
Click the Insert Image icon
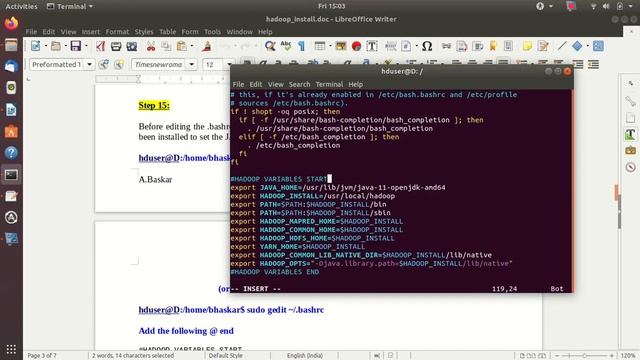(341, 46)
